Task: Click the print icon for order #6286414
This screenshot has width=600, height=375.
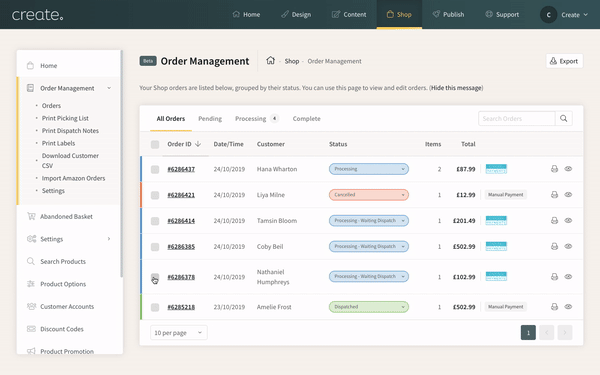Action: coord(554,220)
